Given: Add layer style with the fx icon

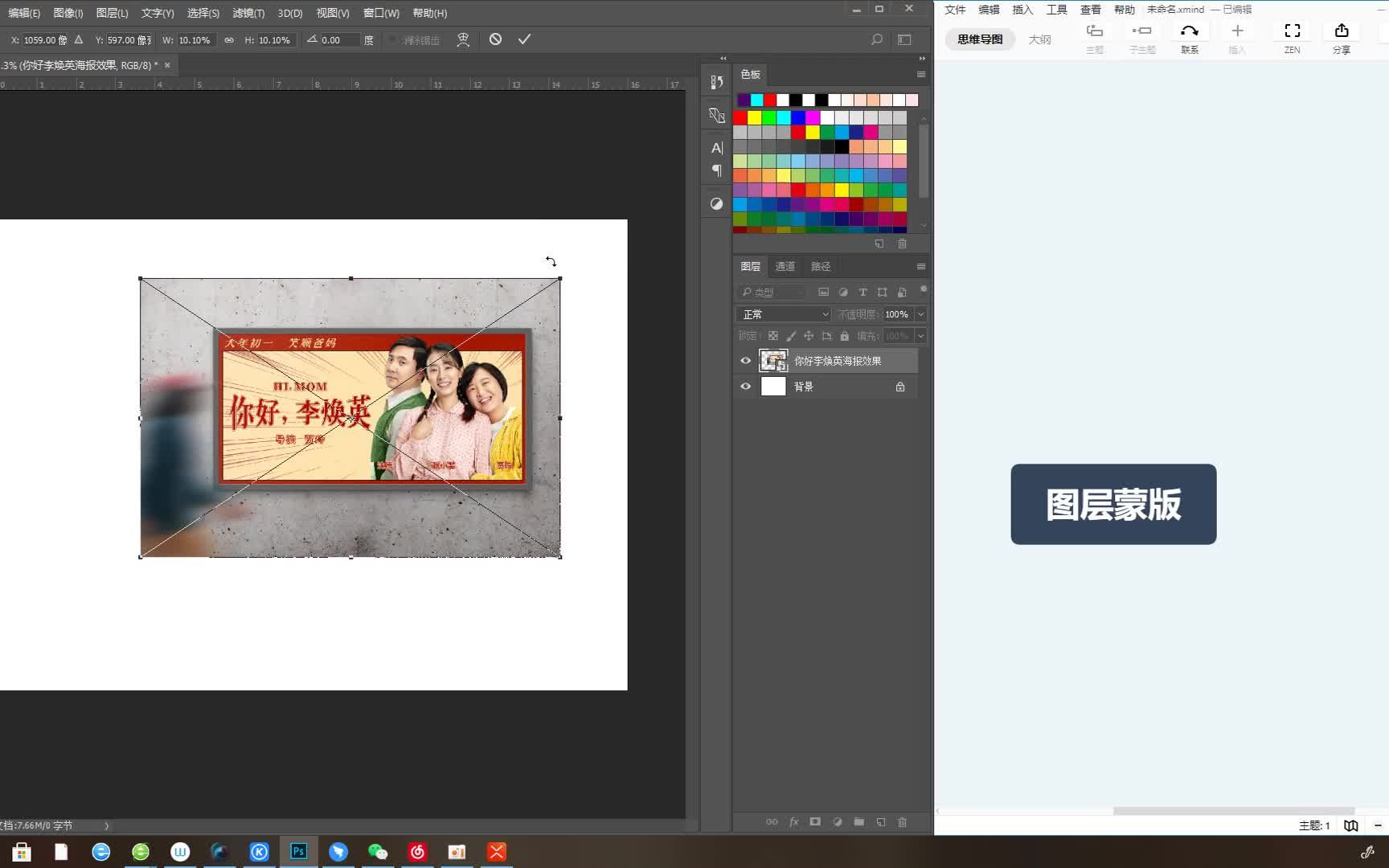Looking at the screenshot, I should pos(793,822).
